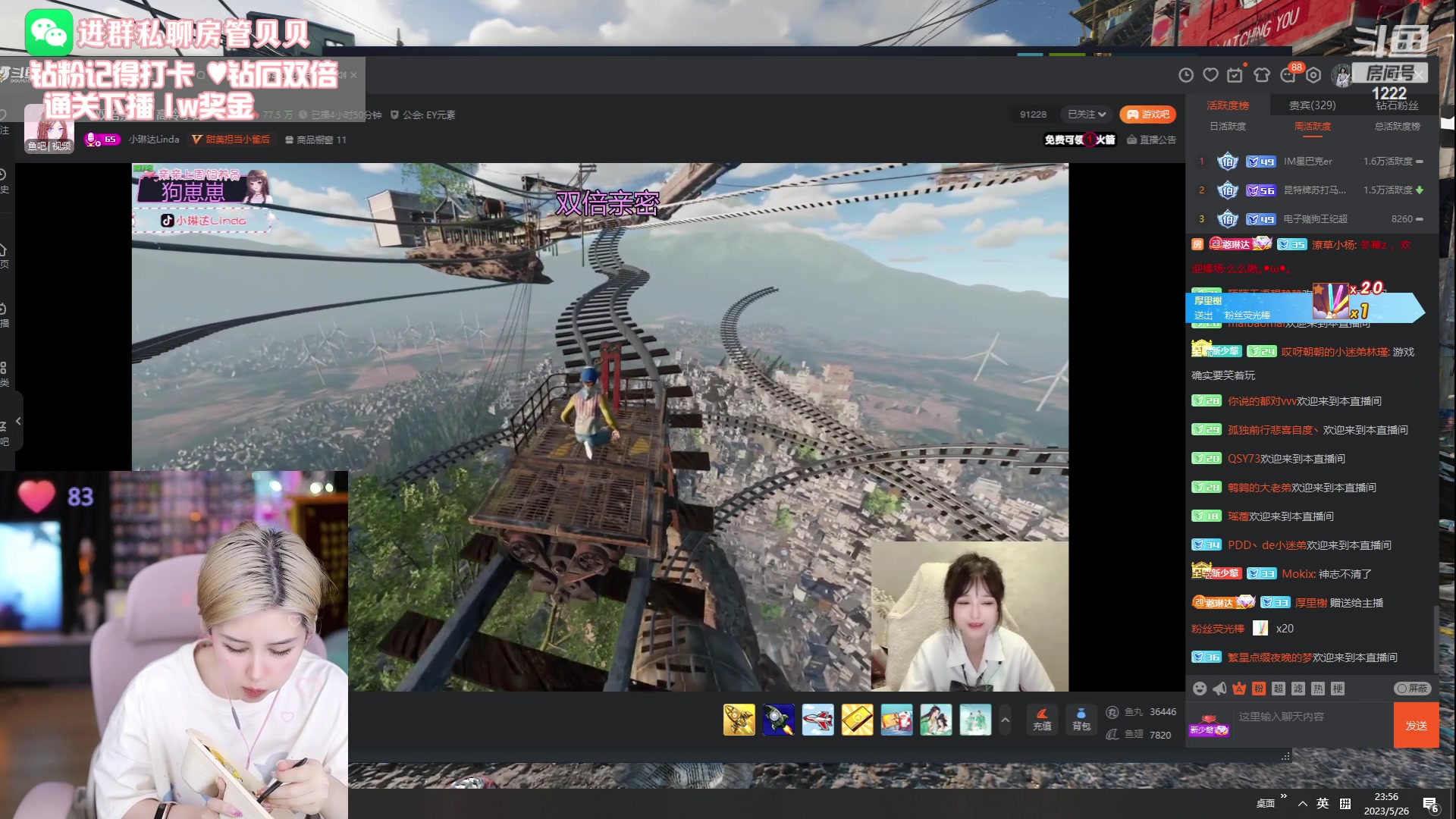
Task: Click the 鱼翅 7820 balance
Action: [x=1138, y=735]
